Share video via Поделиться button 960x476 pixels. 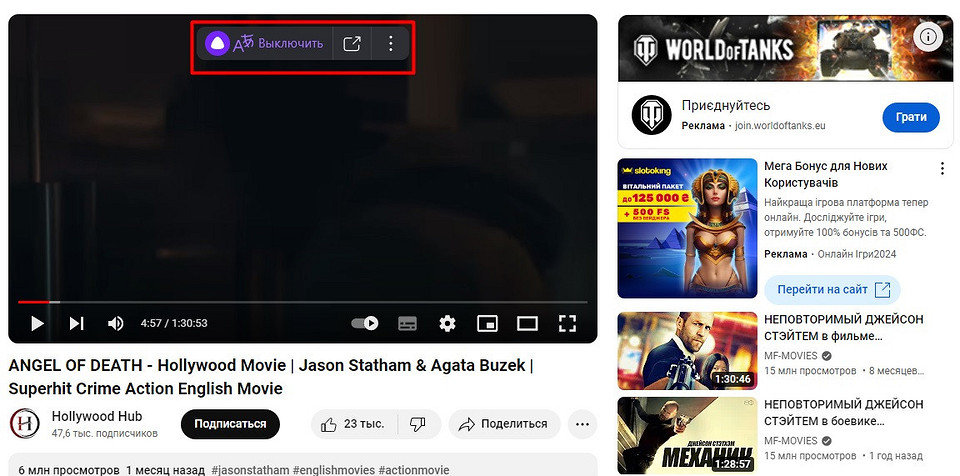pos(503,424)
